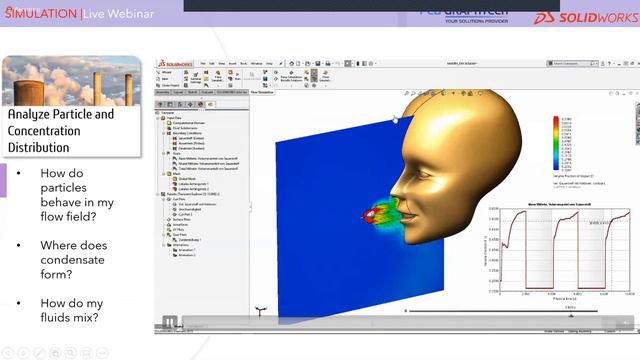Click the New document icon
This screenshot has height=360, width=640.
(x=298, y=64)
